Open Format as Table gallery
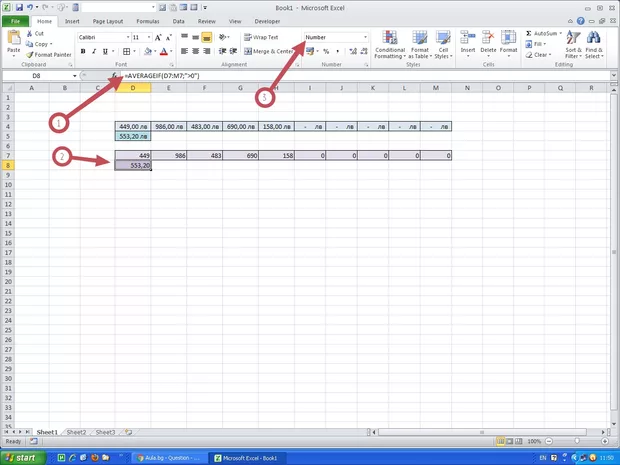Image resolution: width=620 pixels, height=465 pixels. coord(420,45)
